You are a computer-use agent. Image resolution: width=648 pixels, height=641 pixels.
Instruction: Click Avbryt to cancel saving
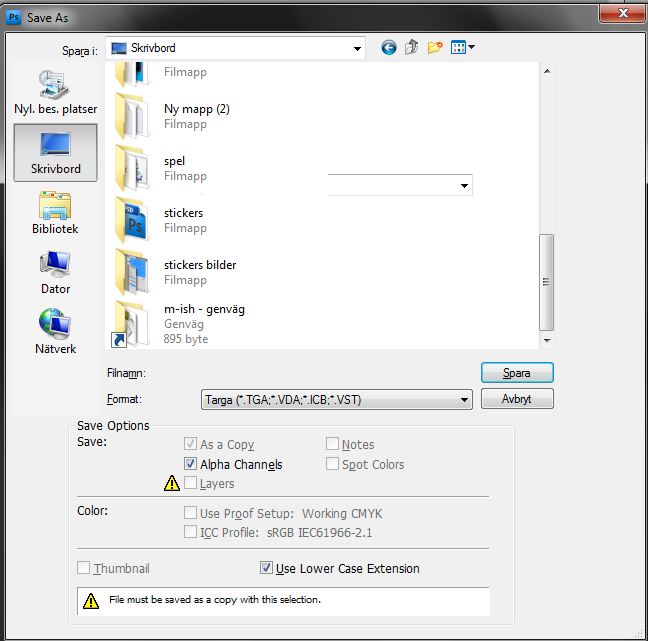click(x=517, y=399)
